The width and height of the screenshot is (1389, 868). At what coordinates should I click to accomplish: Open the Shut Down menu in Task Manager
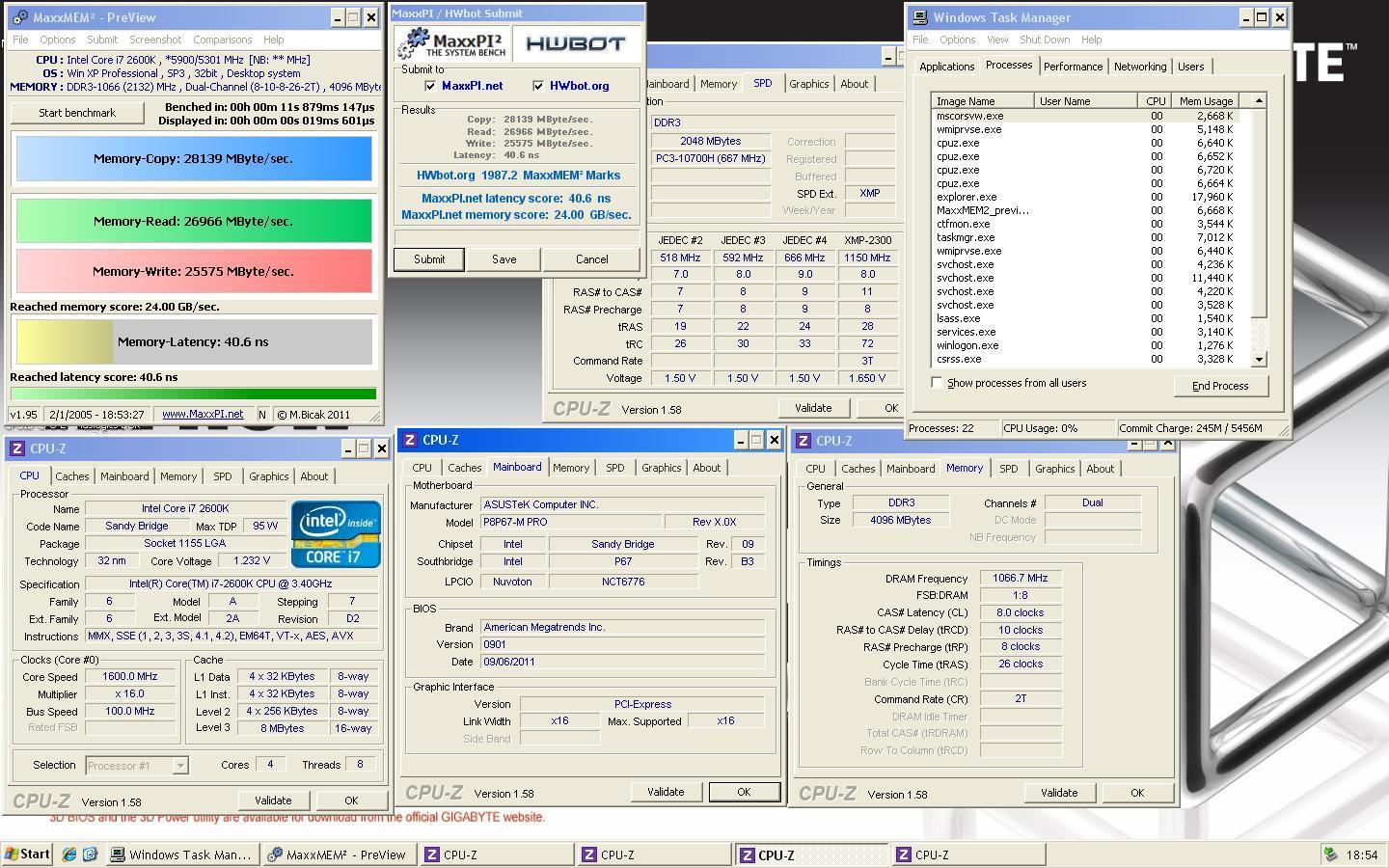(1045, 40)
